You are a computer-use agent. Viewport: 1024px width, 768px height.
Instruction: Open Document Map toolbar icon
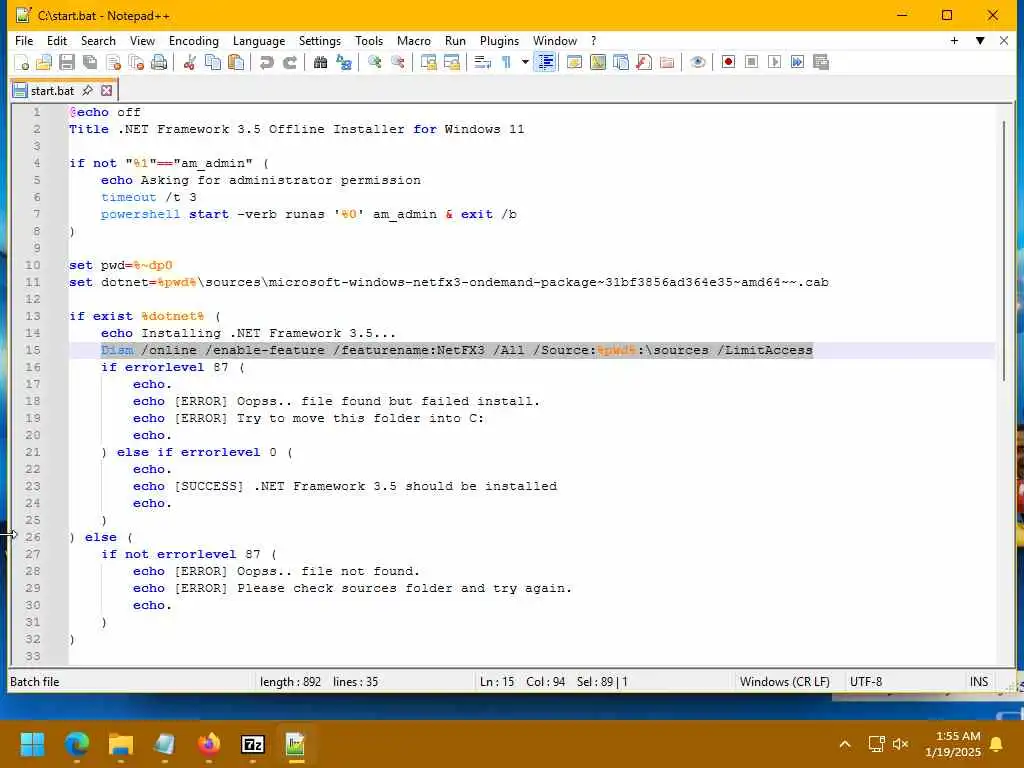click(598, 63)
